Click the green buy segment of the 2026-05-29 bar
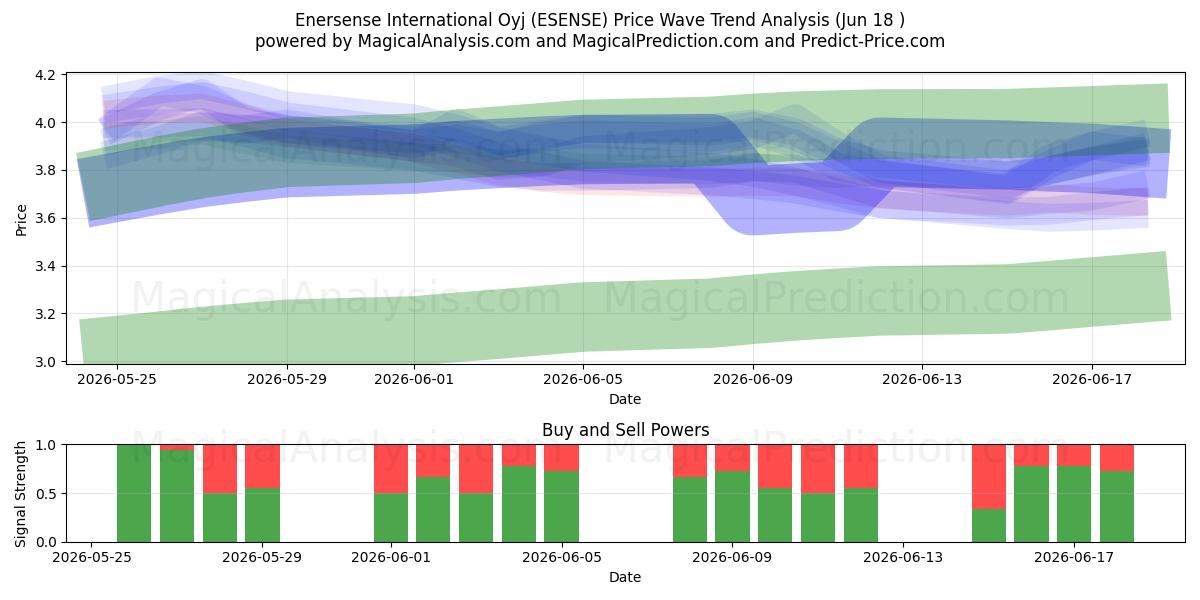Viewport: 1200px width, 600px height. coord(262,515)
